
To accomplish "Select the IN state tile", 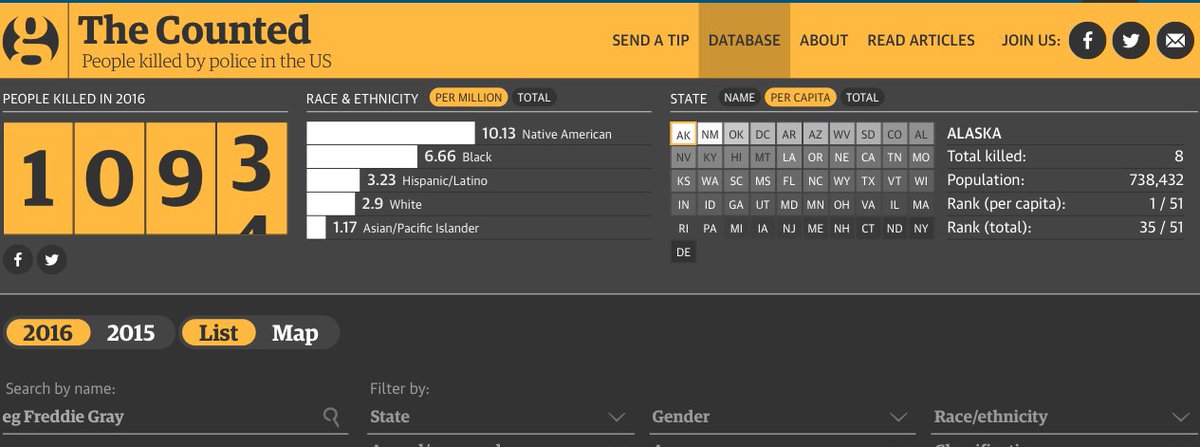I will [x=683, y=205].
